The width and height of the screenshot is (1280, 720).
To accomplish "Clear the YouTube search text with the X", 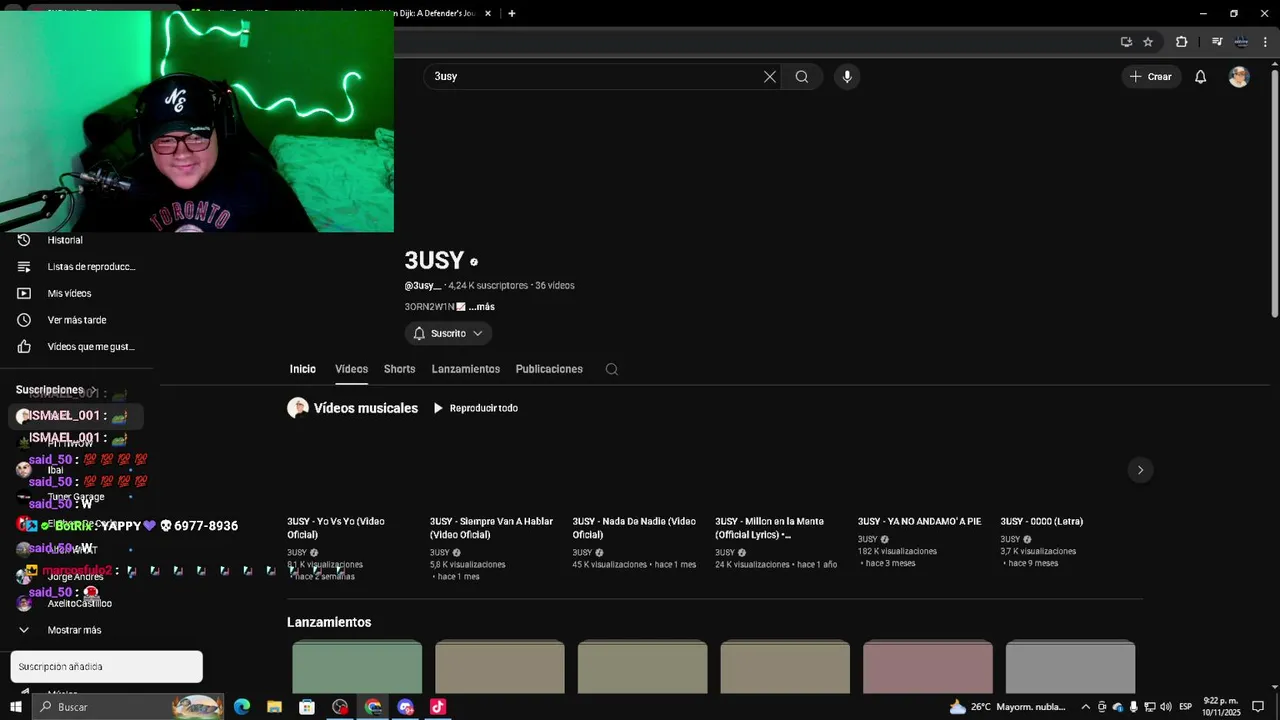I will coord(770,77).
